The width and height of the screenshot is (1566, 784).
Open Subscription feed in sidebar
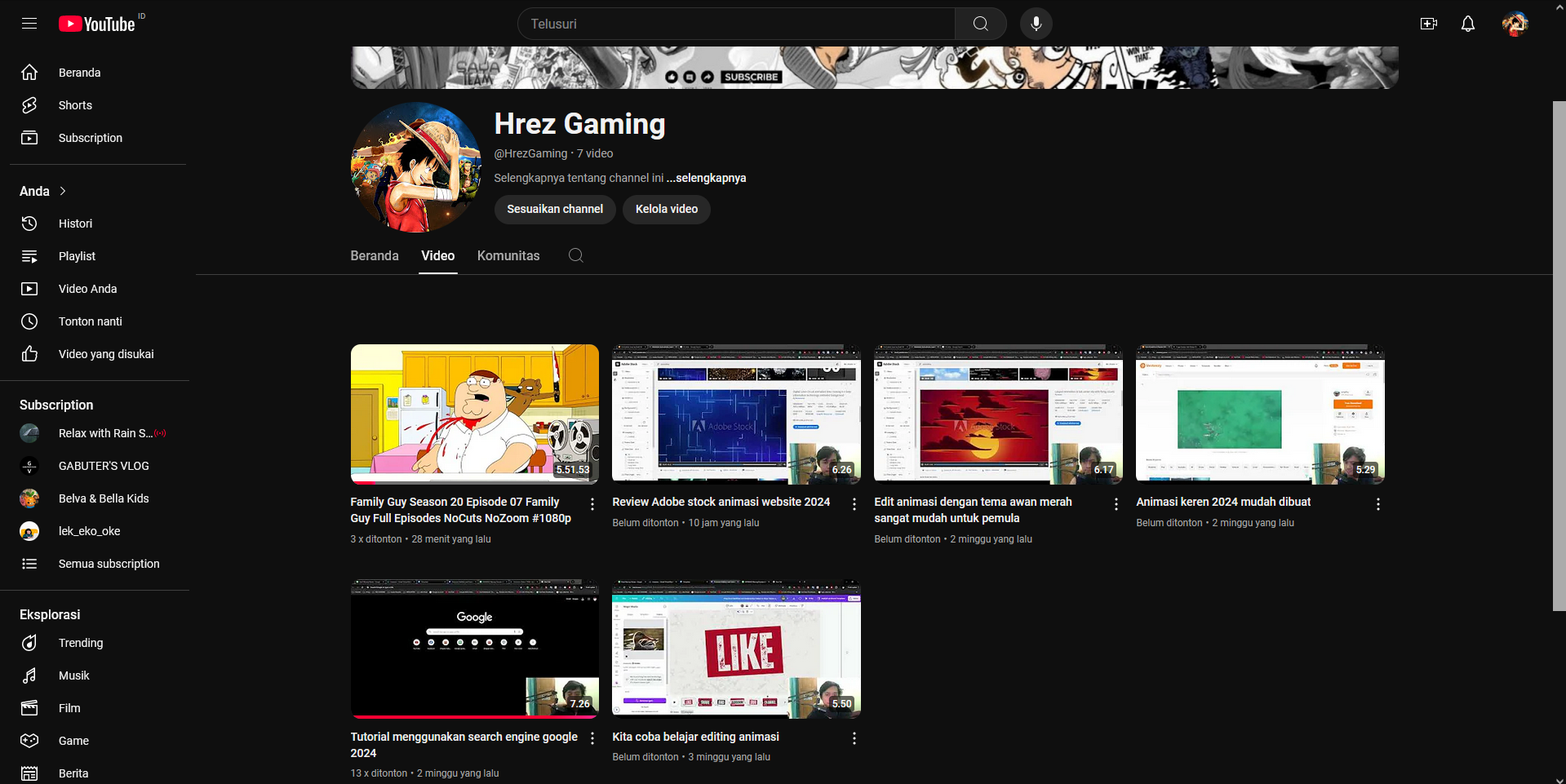(98, 138)
